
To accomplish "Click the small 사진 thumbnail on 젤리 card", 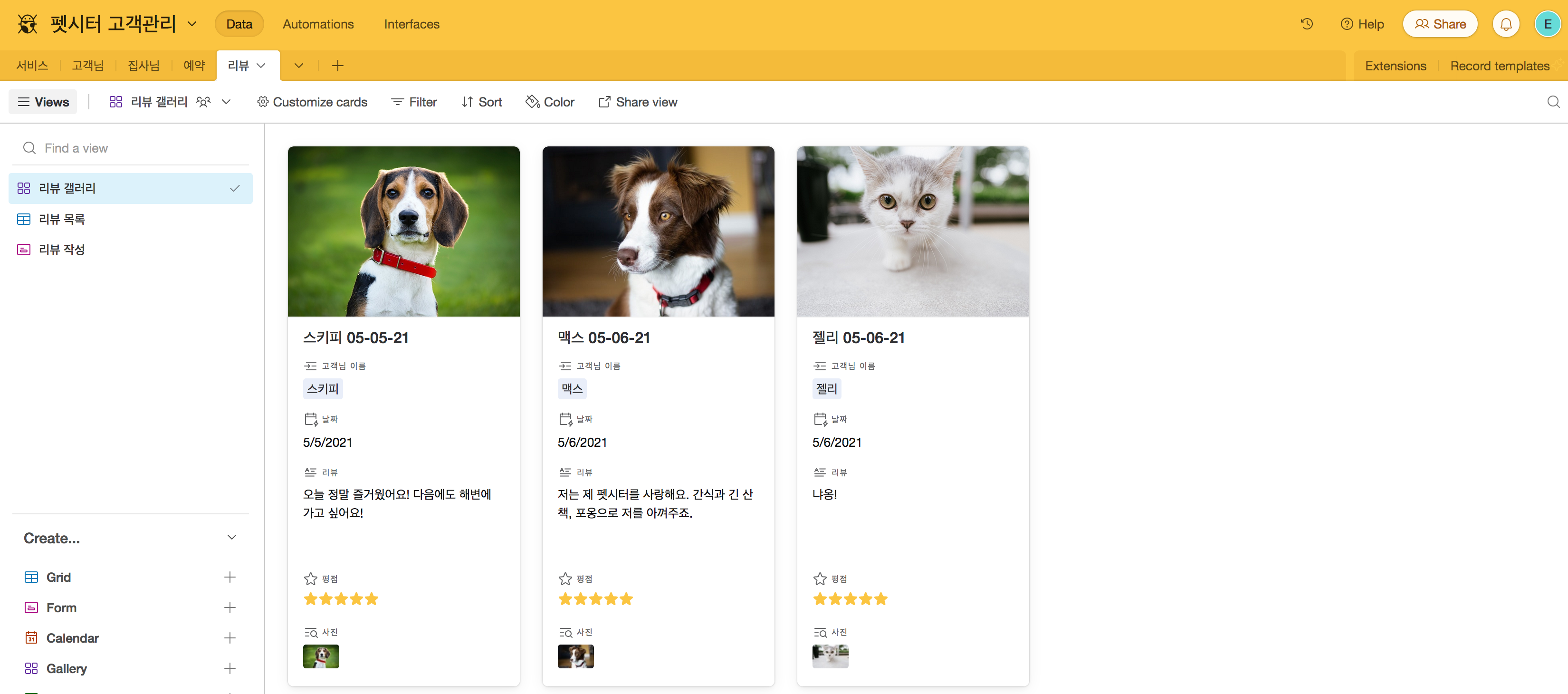I will (x=830, y=656).
